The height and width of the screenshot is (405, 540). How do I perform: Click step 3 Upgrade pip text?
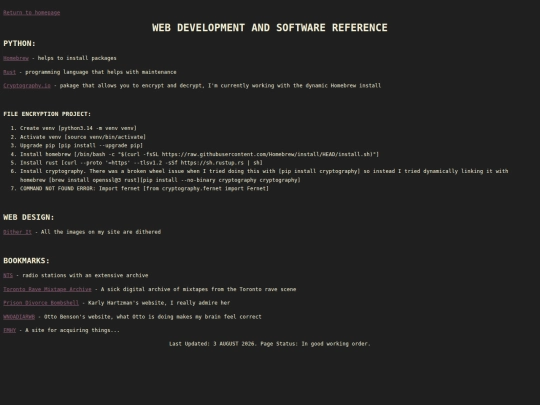(81, 146)
